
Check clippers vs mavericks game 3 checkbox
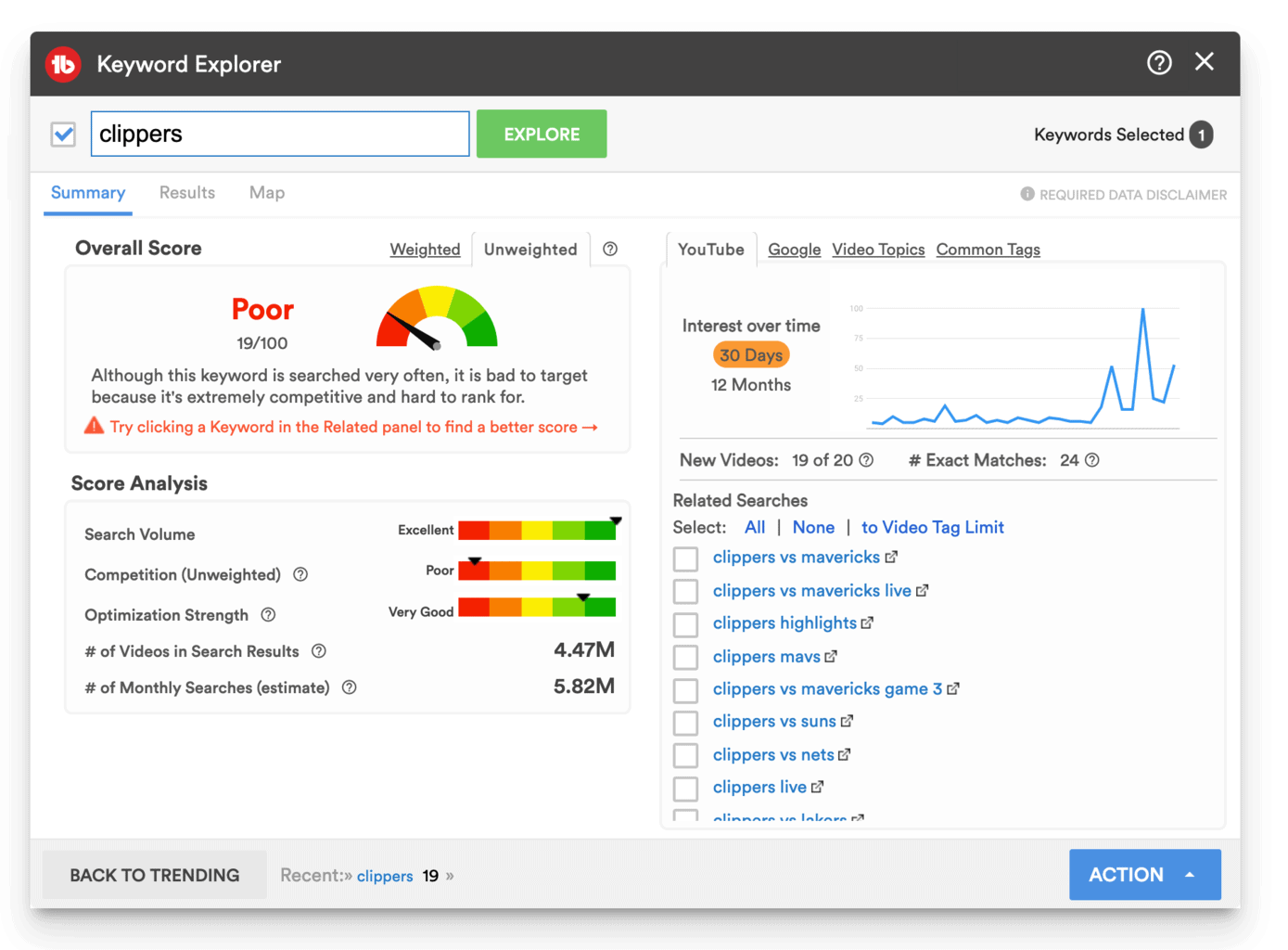pos(685,690)
